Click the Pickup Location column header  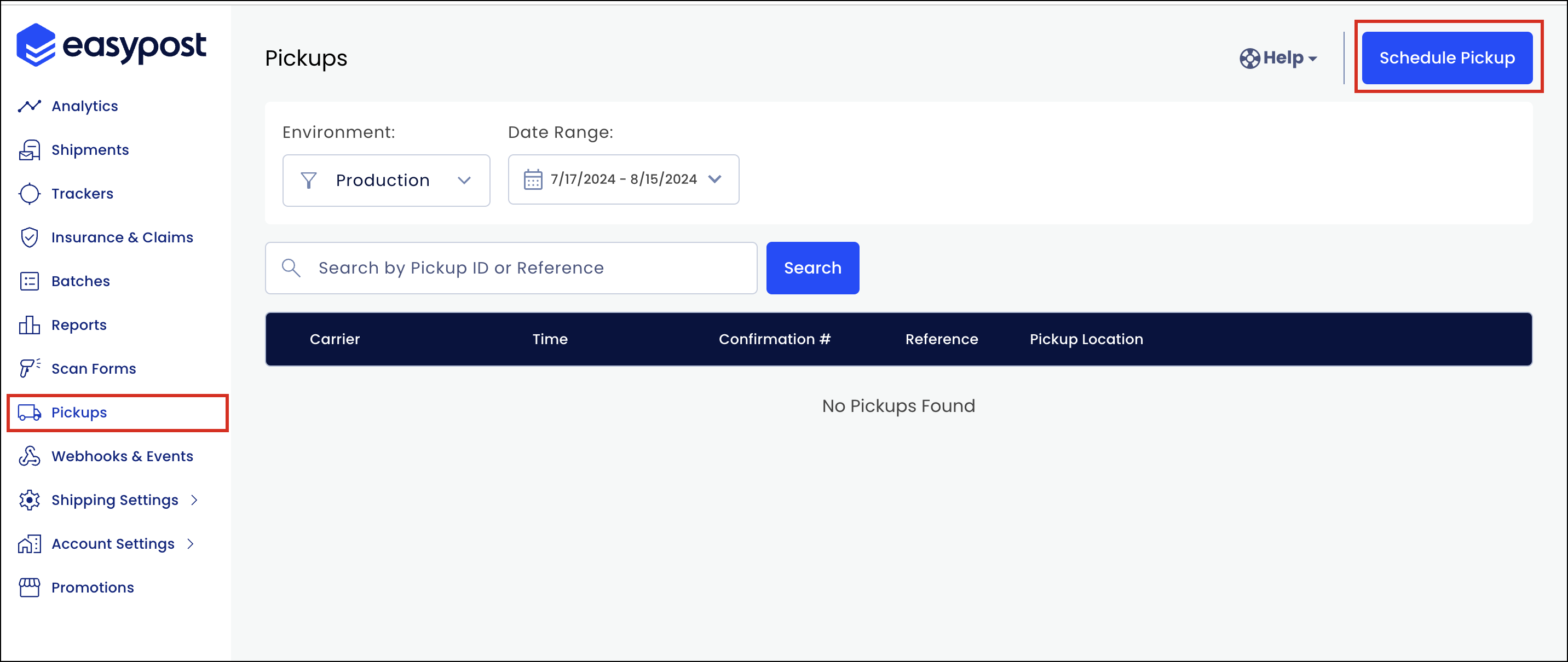1087,339
